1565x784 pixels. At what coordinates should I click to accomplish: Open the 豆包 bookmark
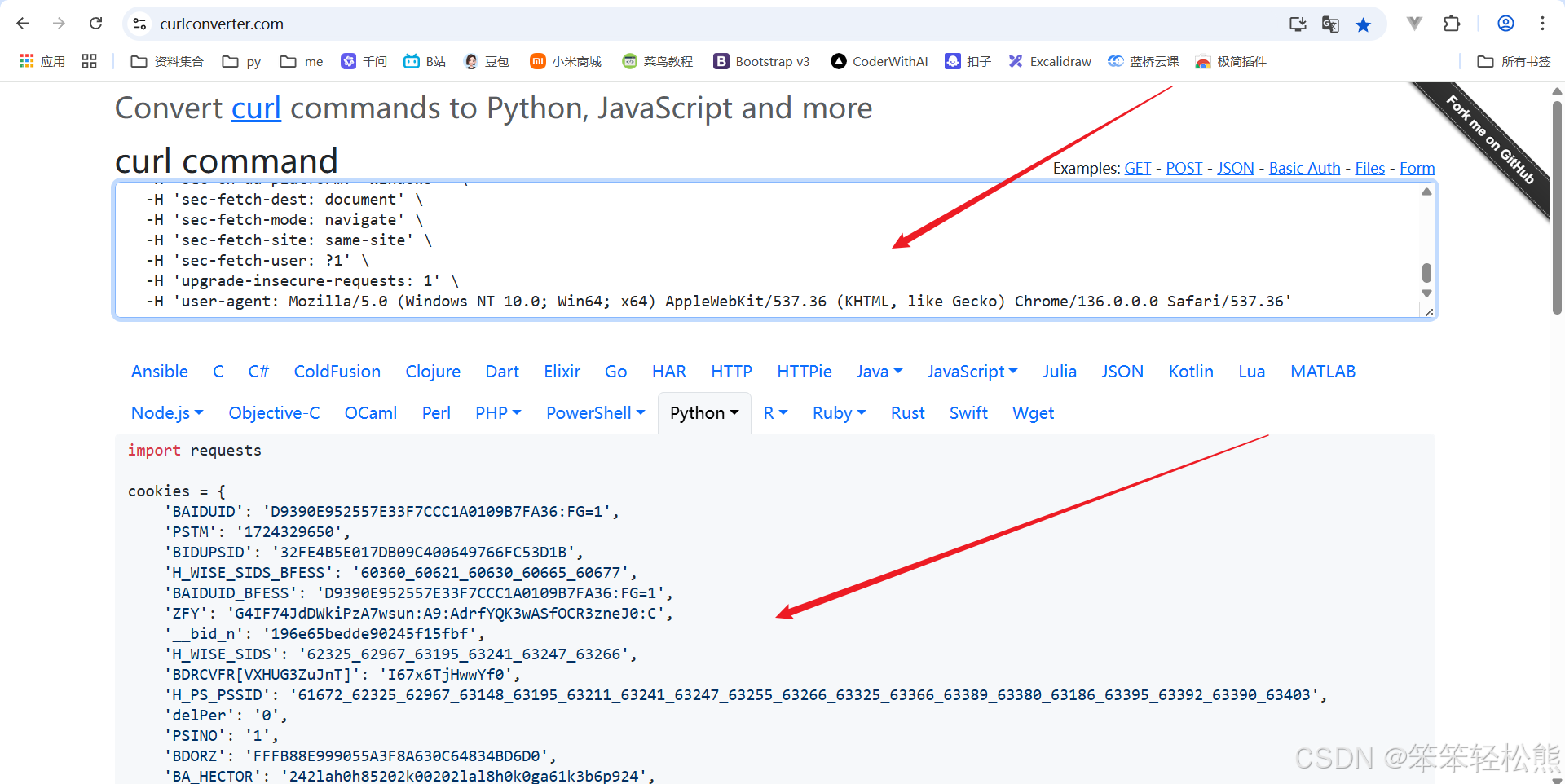coord(487,61)
